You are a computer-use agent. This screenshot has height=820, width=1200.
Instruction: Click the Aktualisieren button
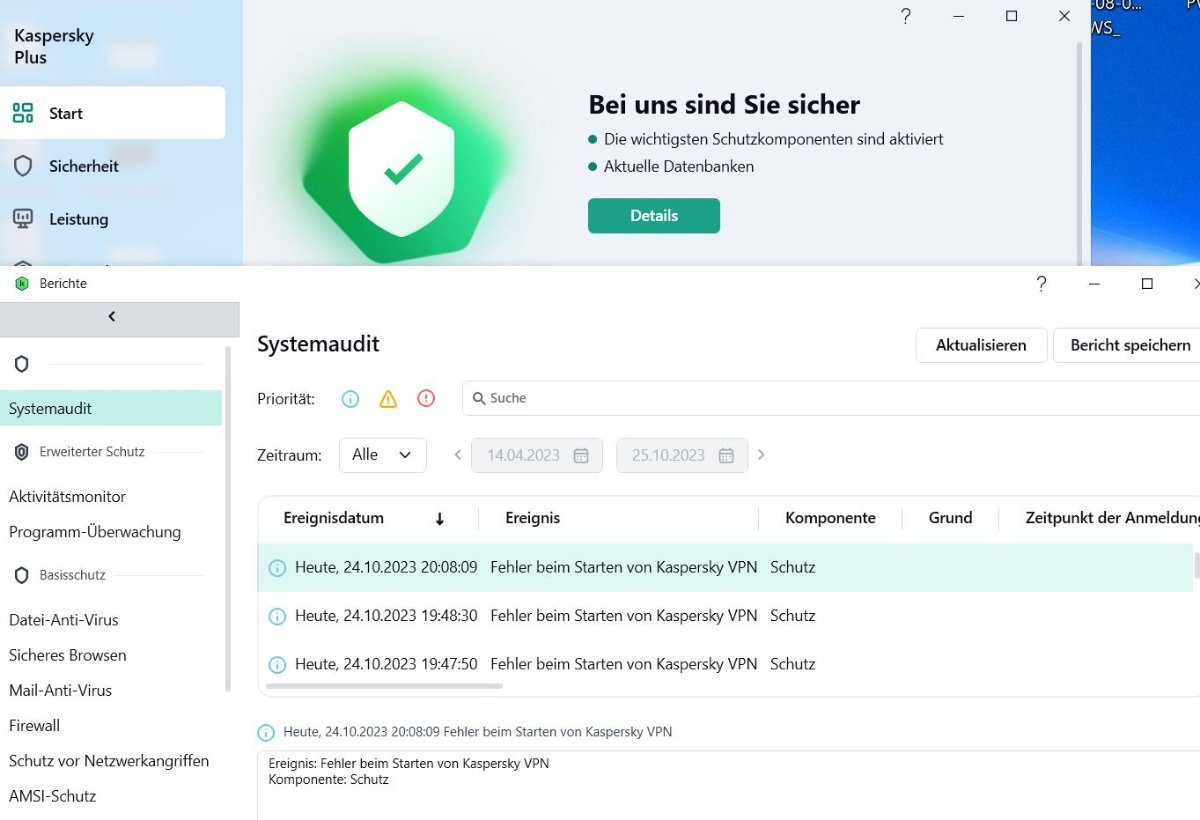coord(981,345)
